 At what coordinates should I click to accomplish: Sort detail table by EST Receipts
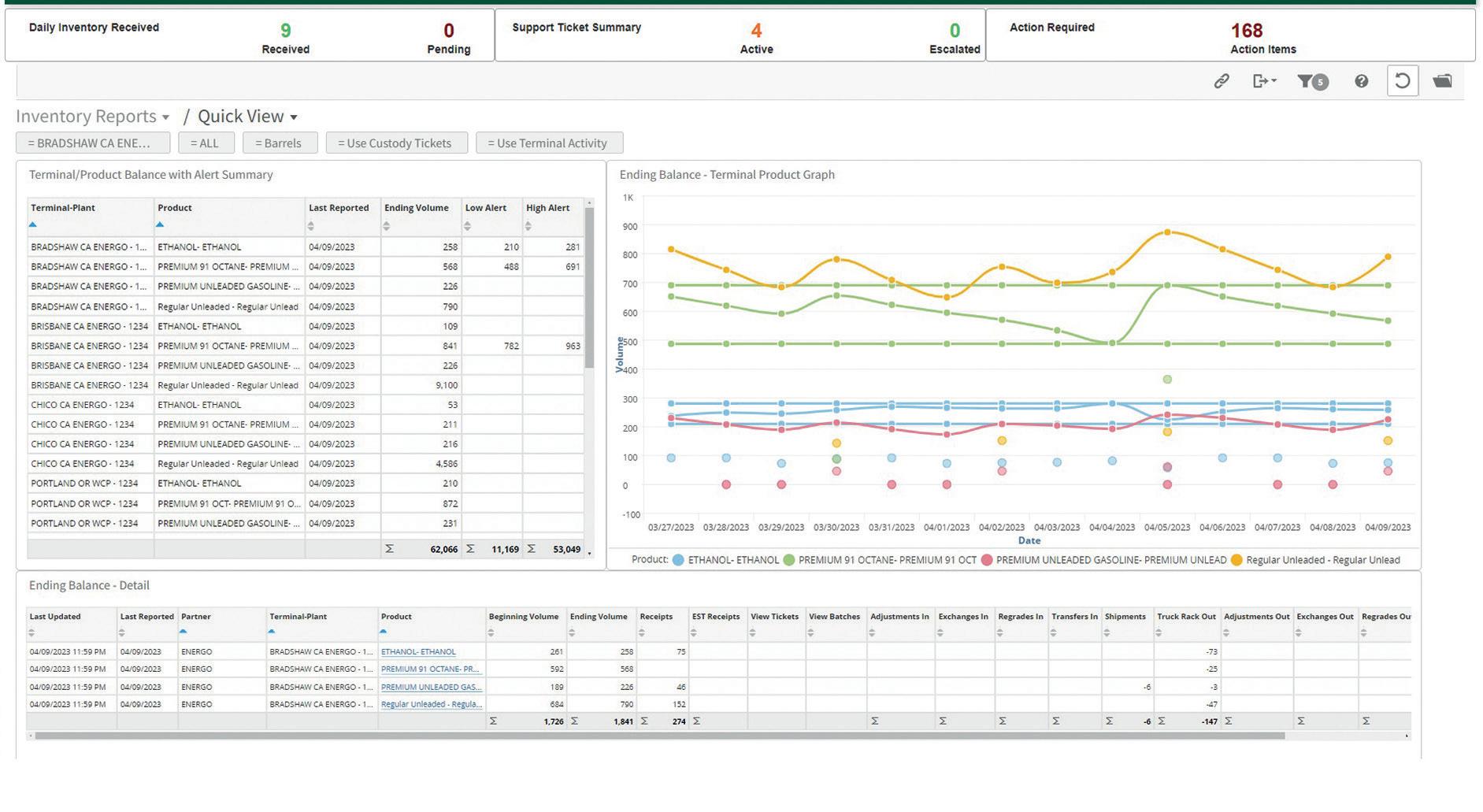695,632
